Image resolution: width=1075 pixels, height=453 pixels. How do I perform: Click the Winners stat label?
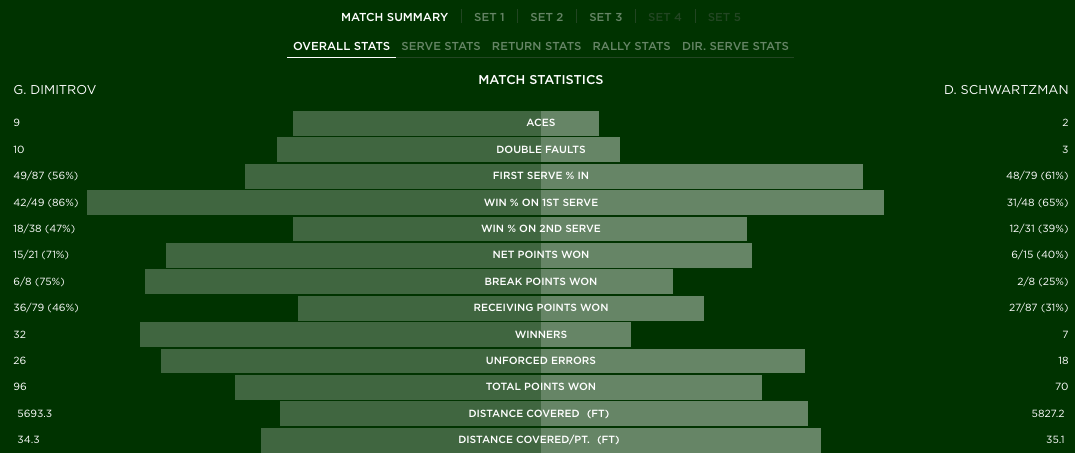[x=541, y=335]
